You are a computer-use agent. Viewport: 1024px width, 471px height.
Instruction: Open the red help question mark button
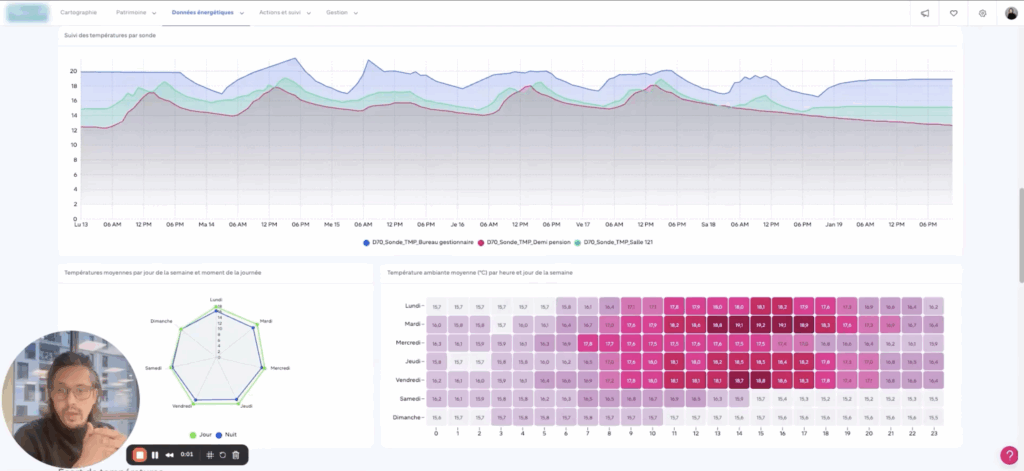click(1009, 455)
